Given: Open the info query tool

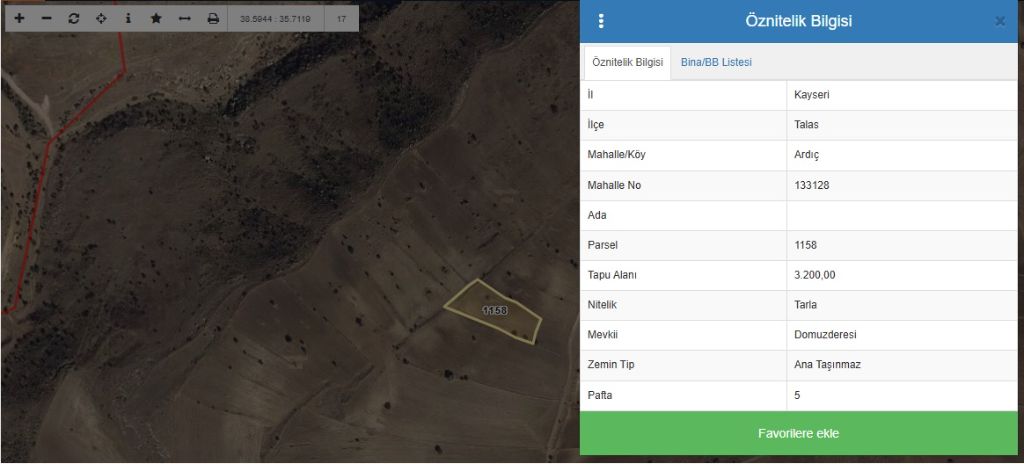Looking at the screenshot, I should 128,18.
